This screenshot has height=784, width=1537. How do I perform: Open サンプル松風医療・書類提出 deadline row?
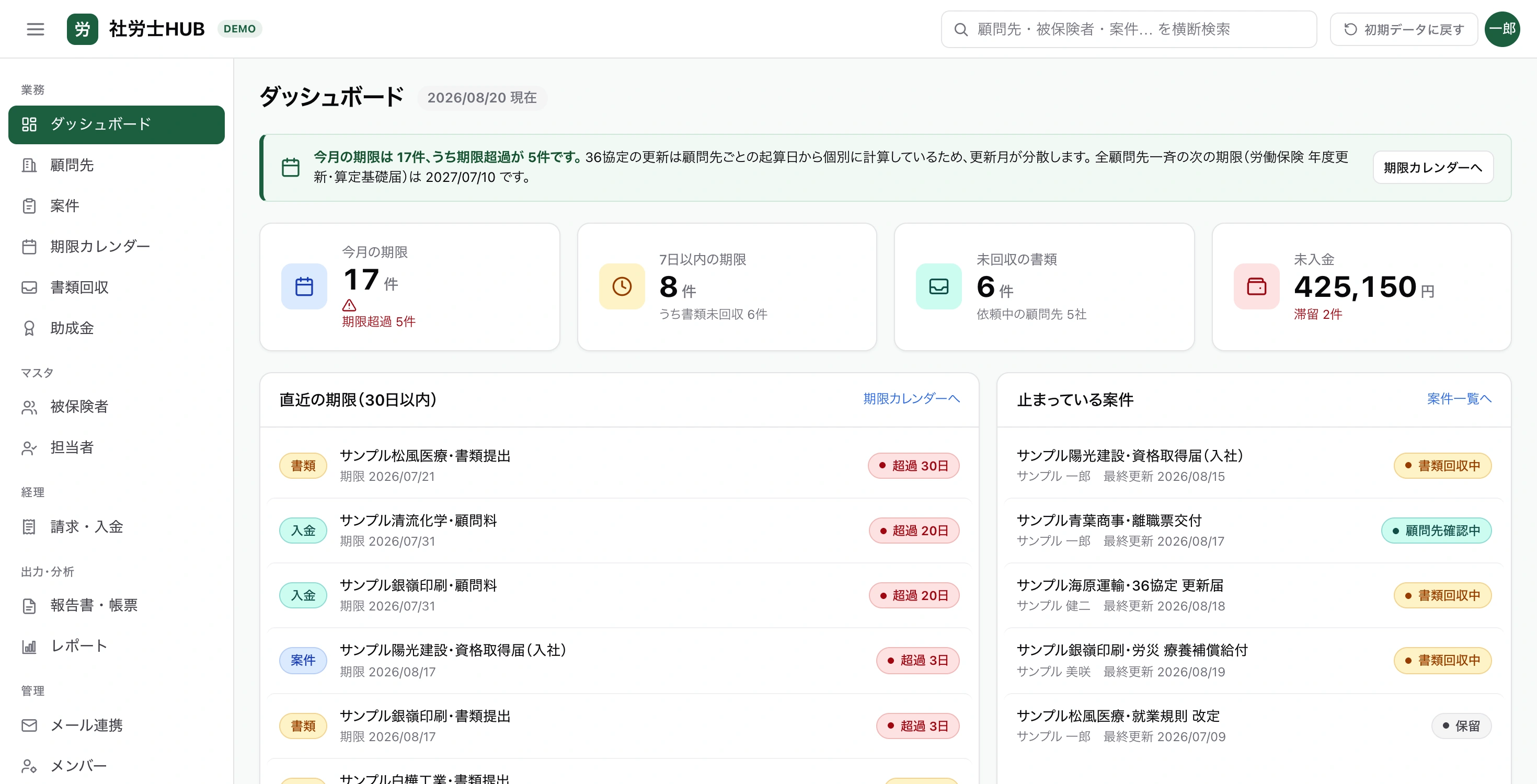coord(619,465)
